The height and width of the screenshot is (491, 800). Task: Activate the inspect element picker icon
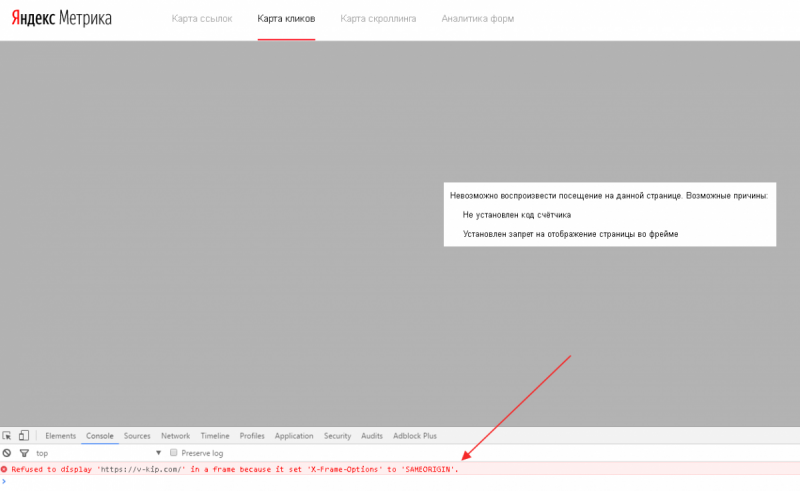pos(7,436)
